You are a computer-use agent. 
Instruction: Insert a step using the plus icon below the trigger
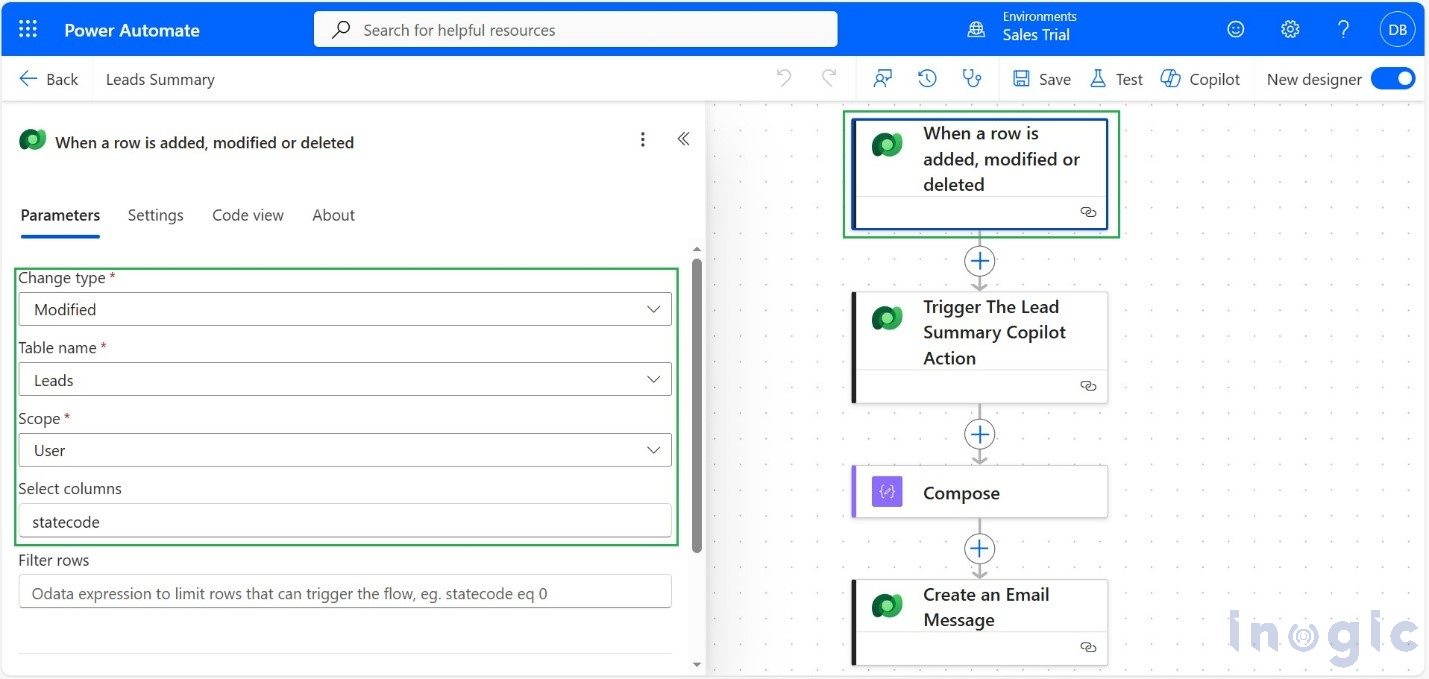click(x=979, y=261)
